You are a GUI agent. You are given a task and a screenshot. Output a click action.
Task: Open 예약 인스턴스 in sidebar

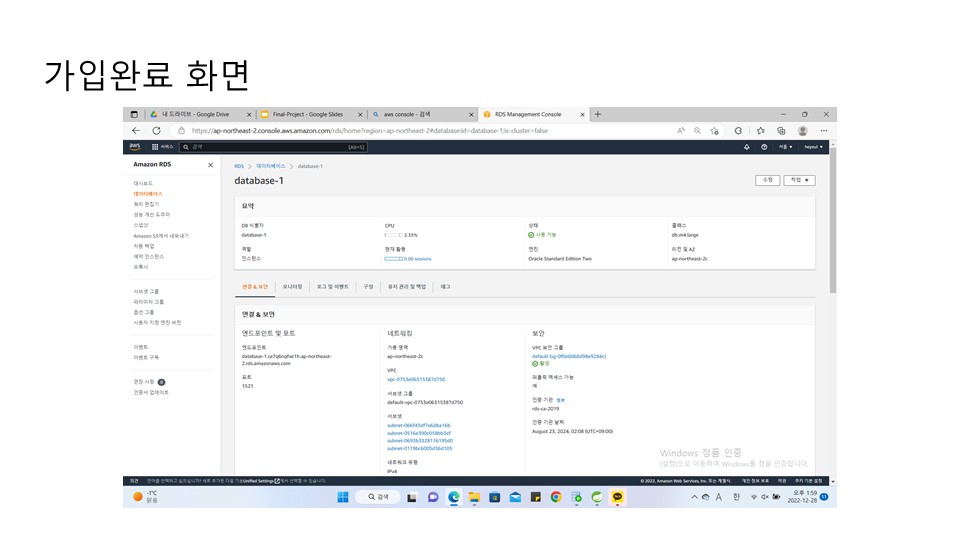coord(149,256)
